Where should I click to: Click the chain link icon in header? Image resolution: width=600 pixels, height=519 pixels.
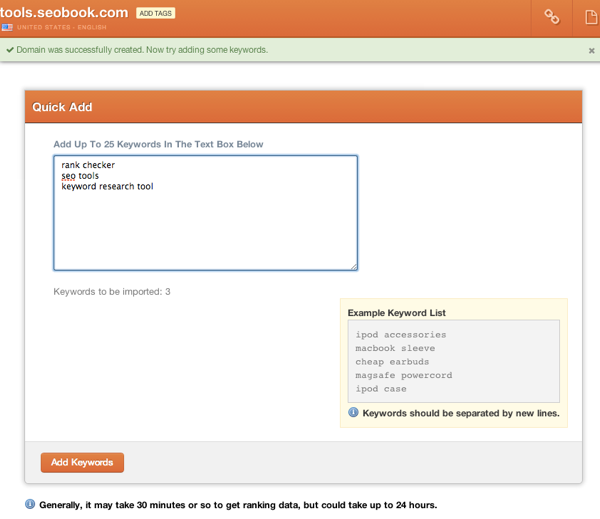(552, 17)
